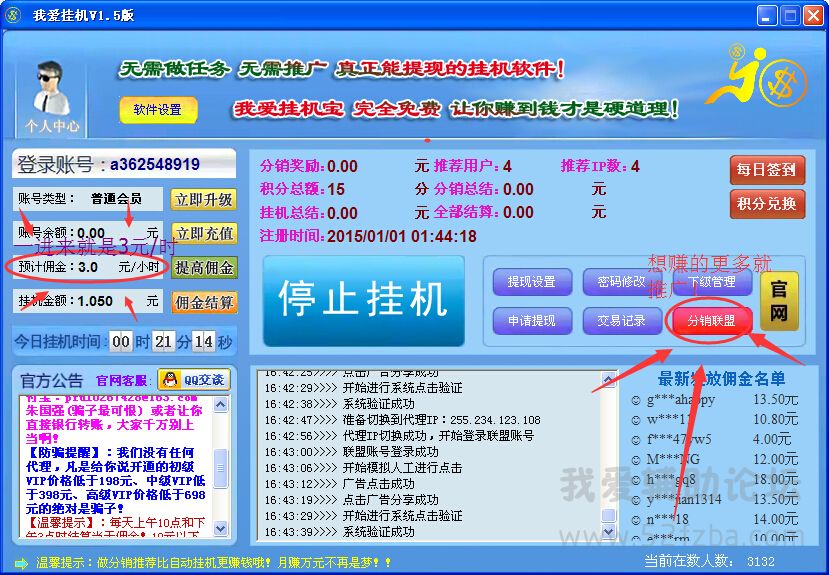
Task: Click the arrow icon beside 温馨提示
Action: coord(21,563)
